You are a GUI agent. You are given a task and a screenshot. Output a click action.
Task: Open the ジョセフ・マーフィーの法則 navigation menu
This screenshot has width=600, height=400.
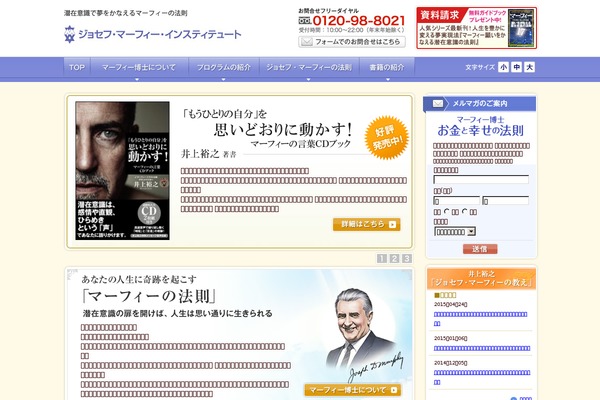(309, 67)
